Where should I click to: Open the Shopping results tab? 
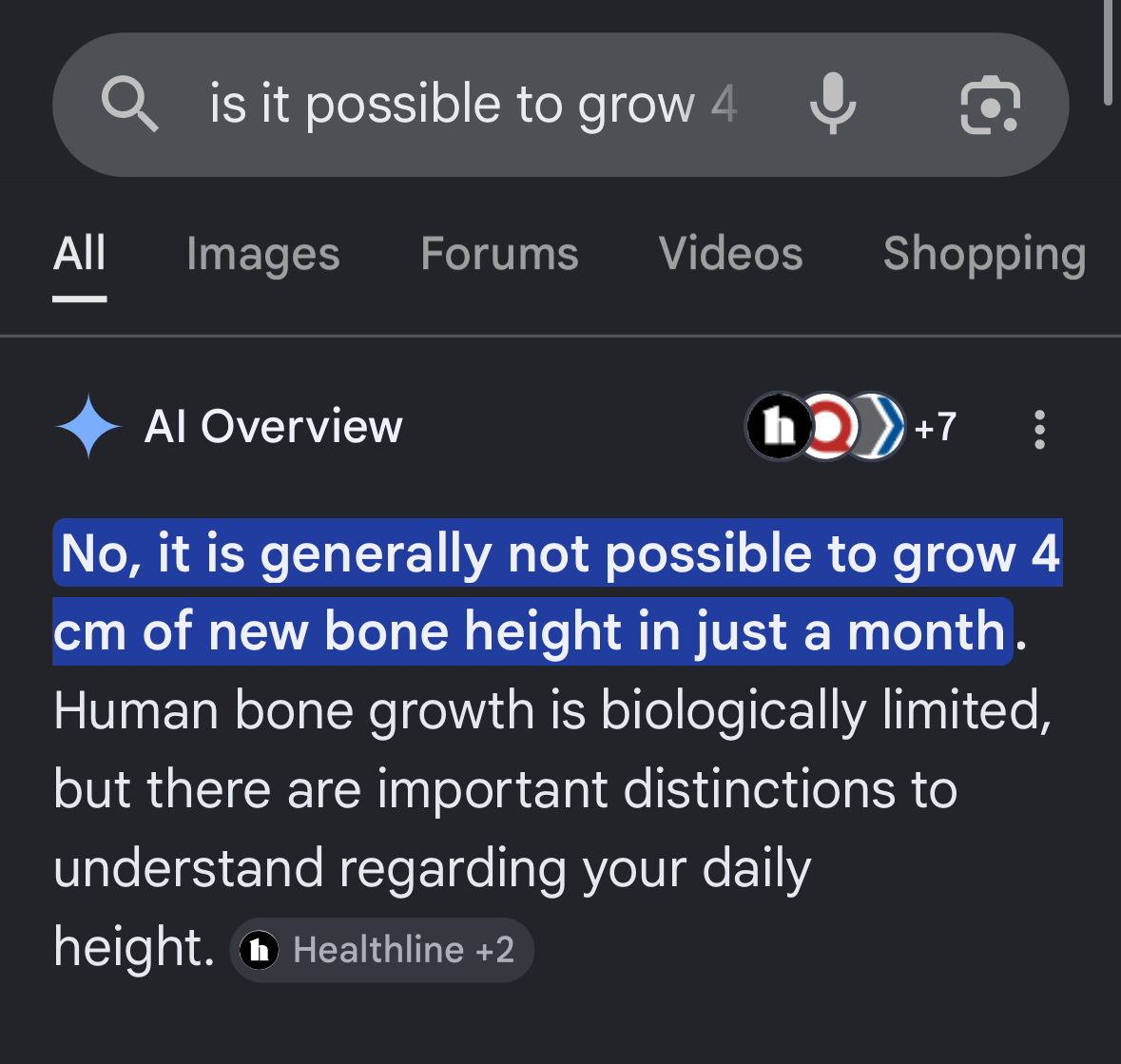point(985,254)
